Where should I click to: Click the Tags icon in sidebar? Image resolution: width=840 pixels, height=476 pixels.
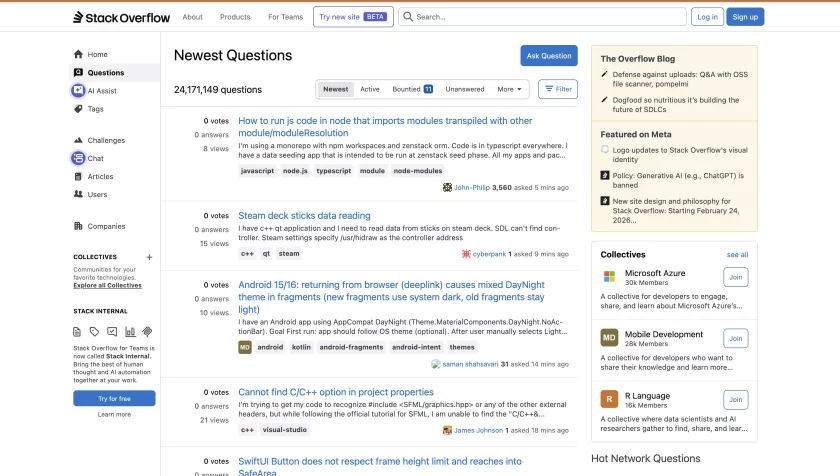(78, 109)
